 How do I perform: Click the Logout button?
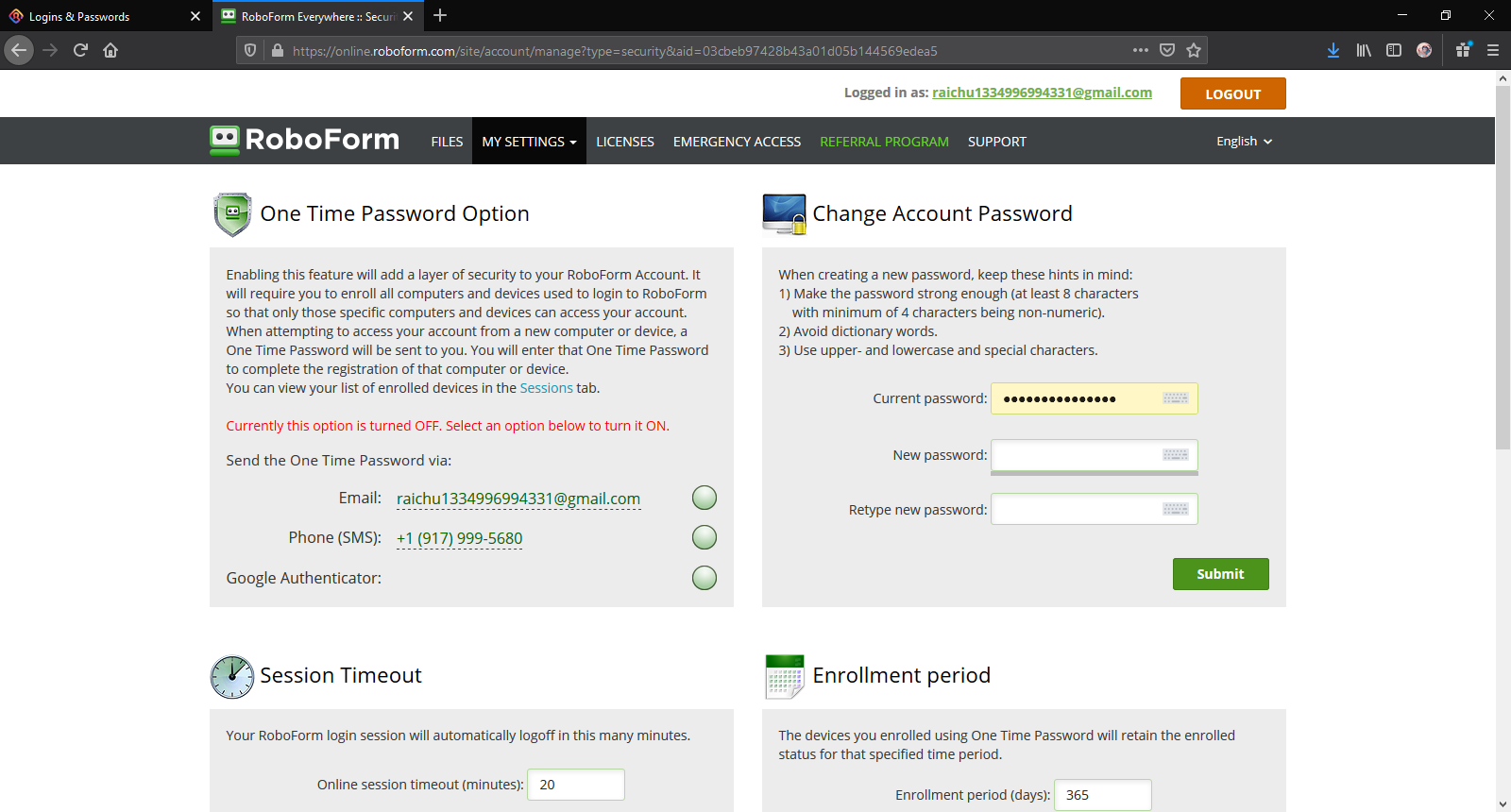coord(1233,93)
